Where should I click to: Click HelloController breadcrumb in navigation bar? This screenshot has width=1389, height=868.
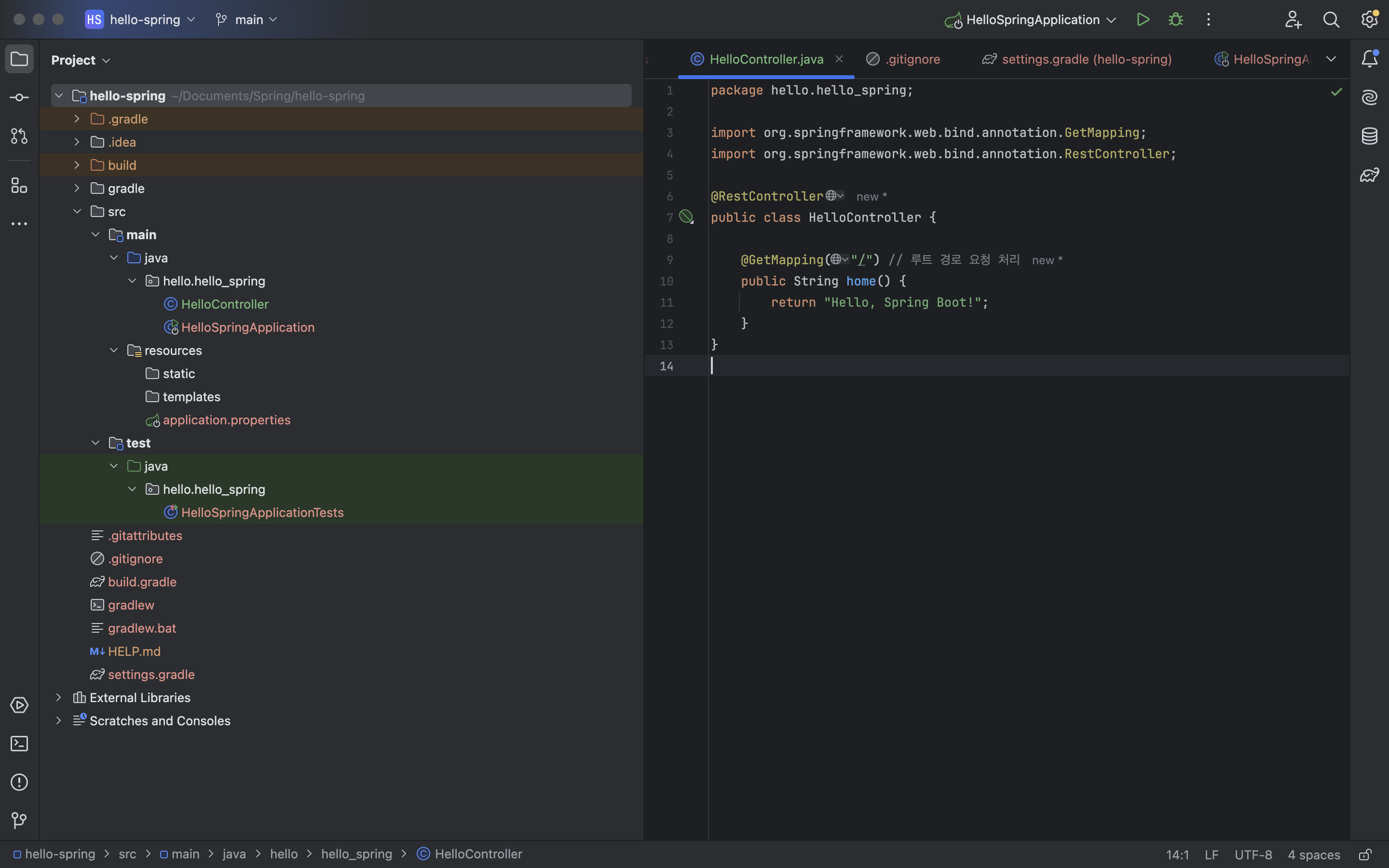pos(478,854)
